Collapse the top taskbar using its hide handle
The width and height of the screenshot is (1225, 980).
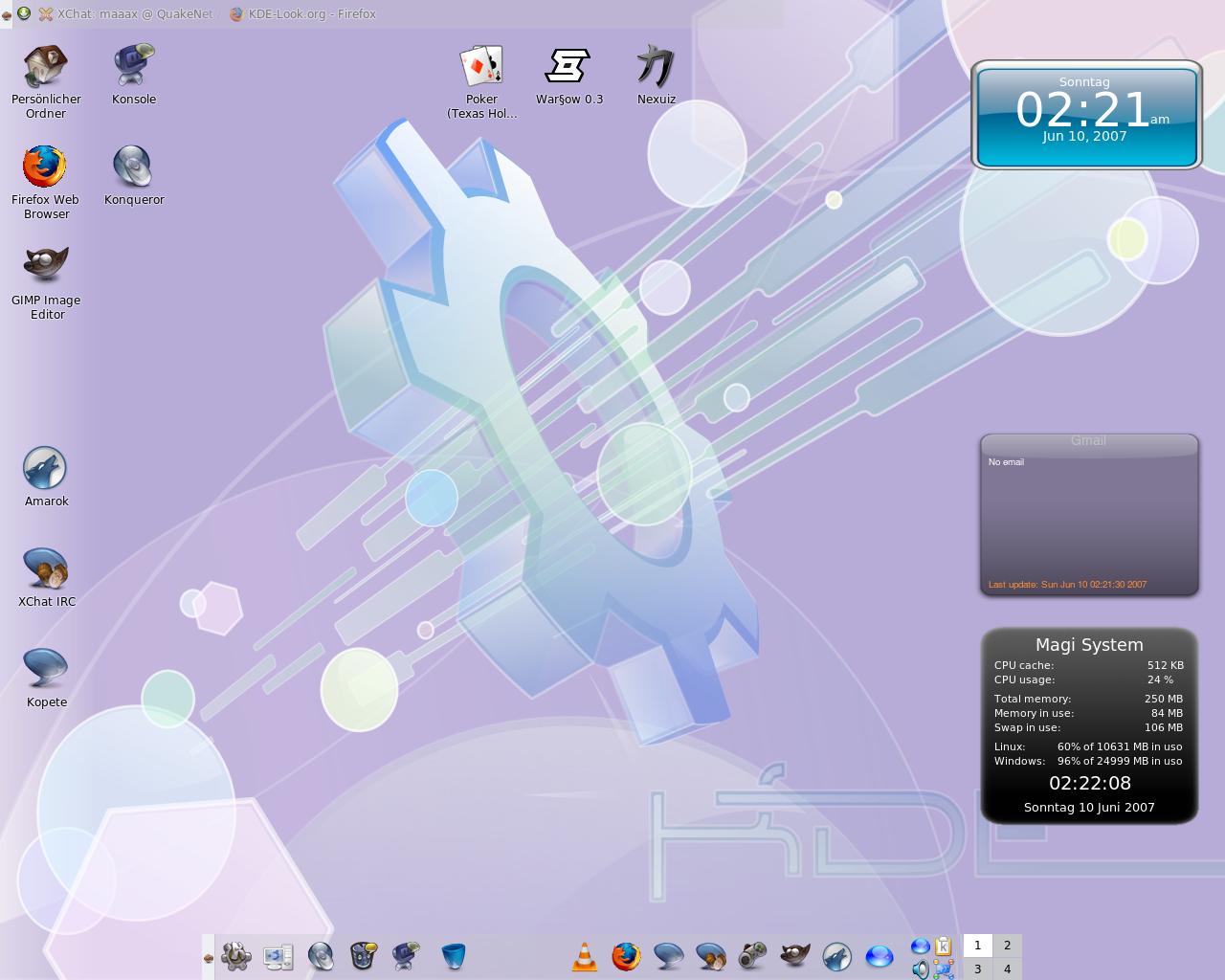[x=7, y=14]
